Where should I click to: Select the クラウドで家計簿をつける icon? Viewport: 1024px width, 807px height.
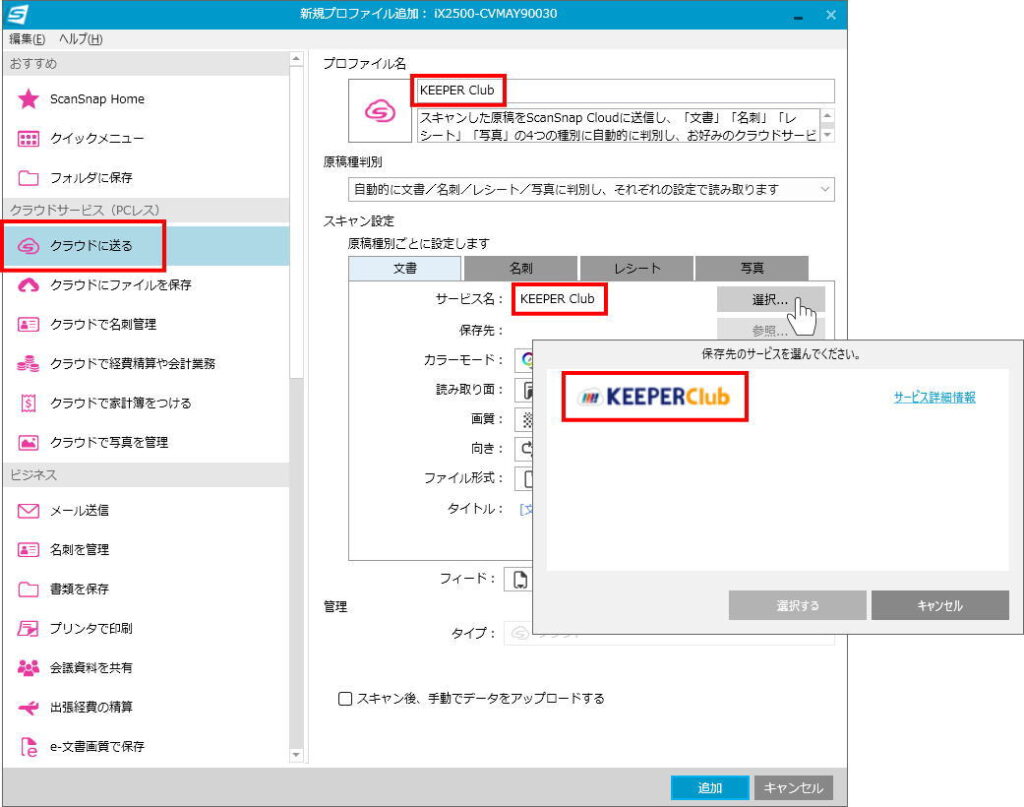(x=29, y=403)
